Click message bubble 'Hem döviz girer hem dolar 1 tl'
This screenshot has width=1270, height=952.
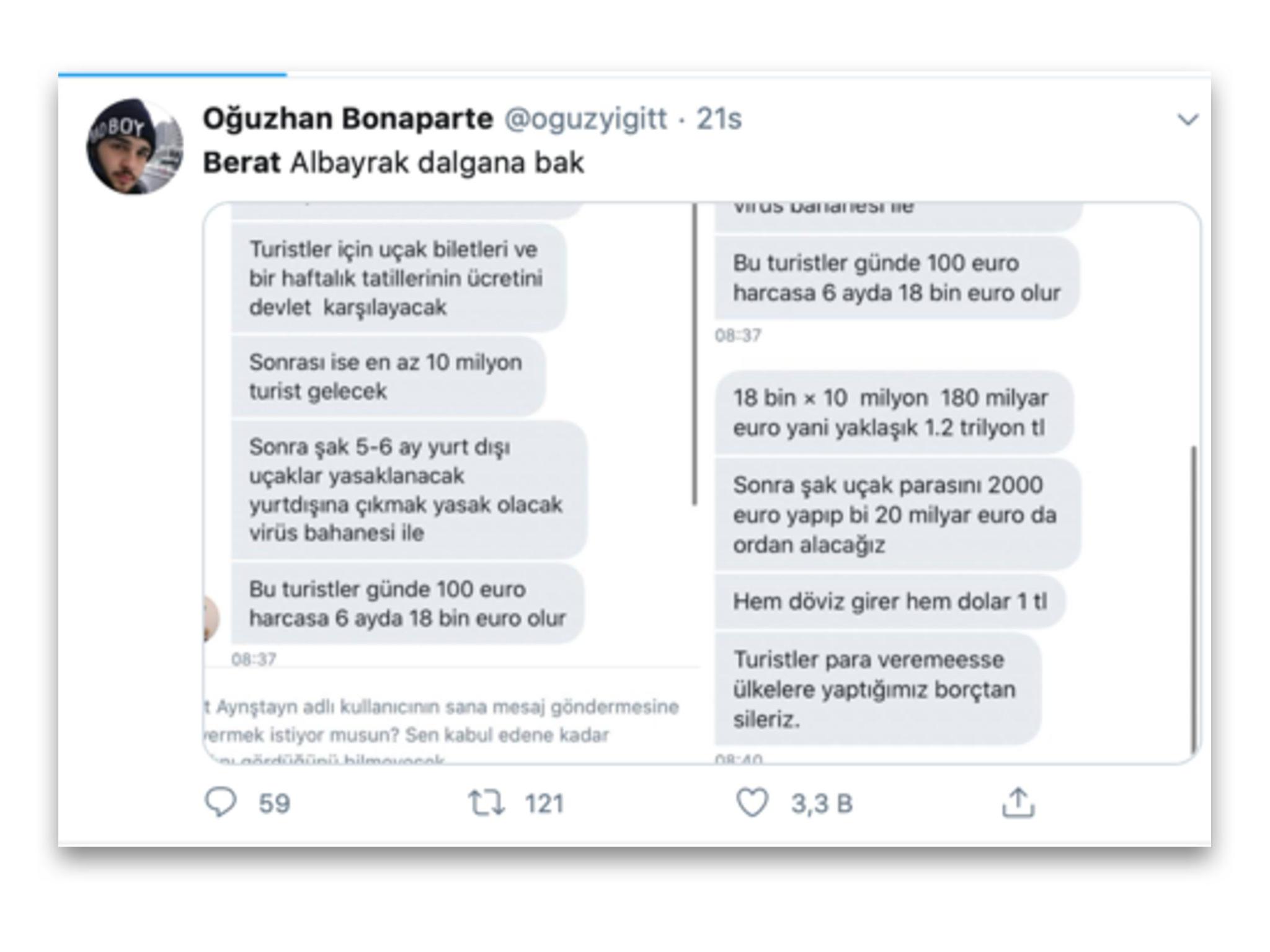pyautogui.click(x=890, y=601)
